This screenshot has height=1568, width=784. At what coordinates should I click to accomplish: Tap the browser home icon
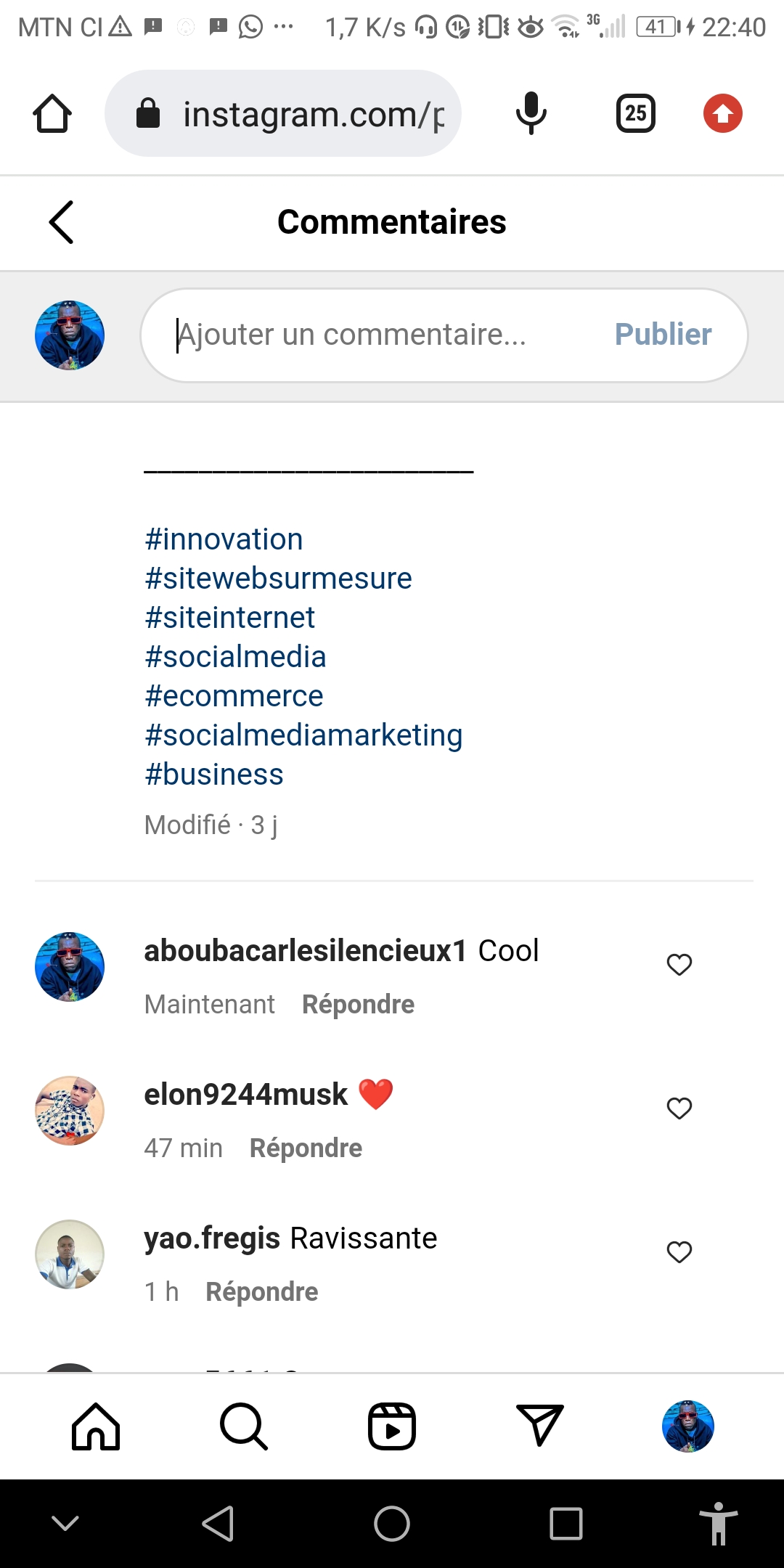click(x=52, y=114)
